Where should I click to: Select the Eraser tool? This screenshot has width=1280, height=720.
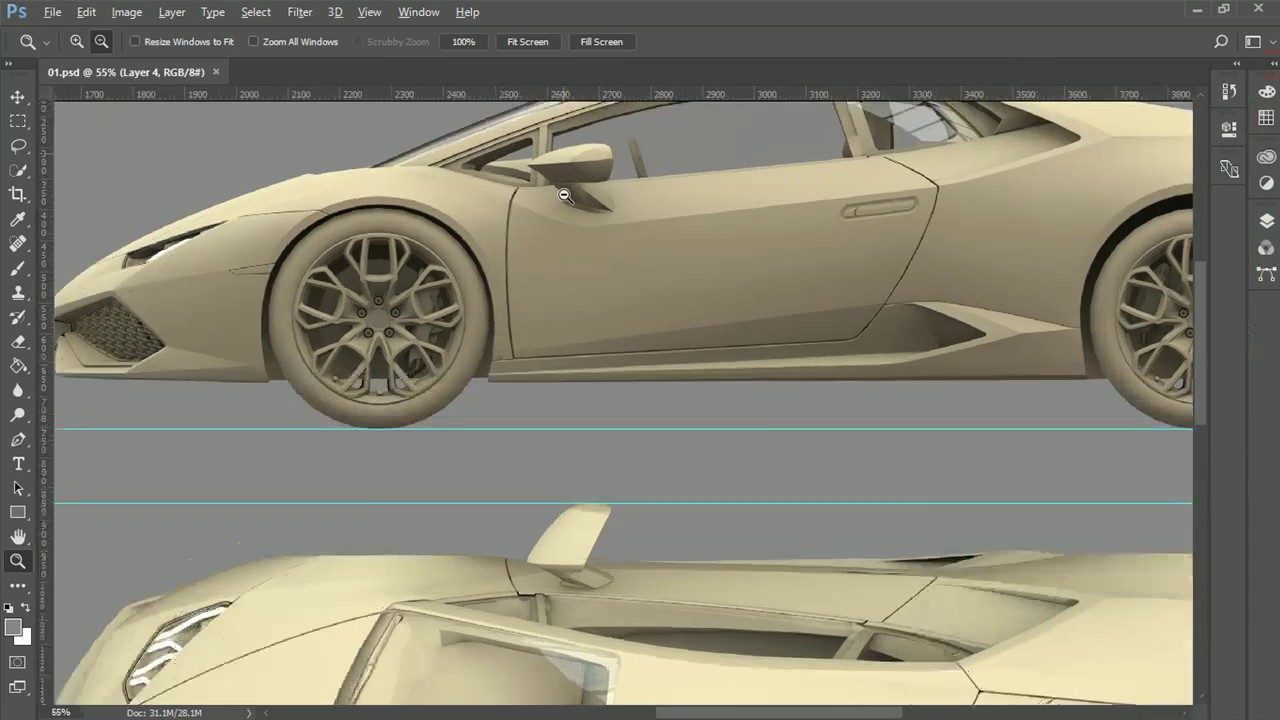click(x=18, y=342)
